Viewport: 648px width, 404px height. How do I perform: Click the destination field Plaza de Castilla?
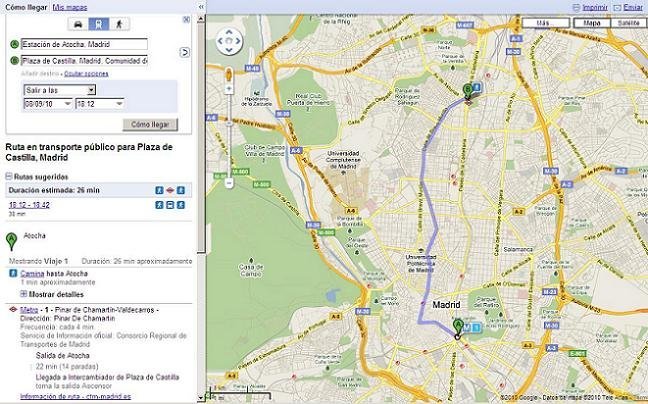point(84,61)
